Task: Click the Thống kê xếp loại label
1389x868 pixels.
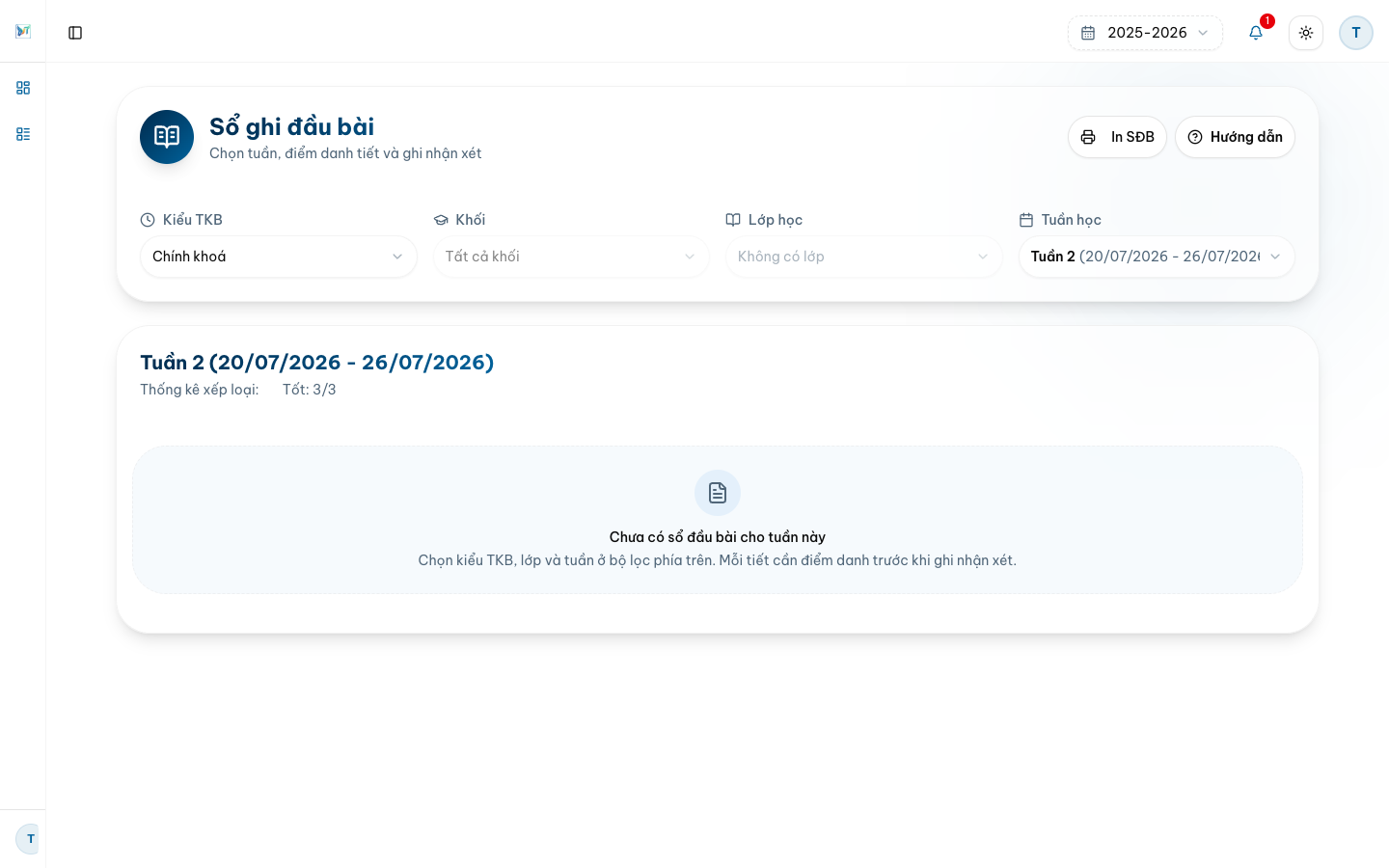Action: (200, 390)
